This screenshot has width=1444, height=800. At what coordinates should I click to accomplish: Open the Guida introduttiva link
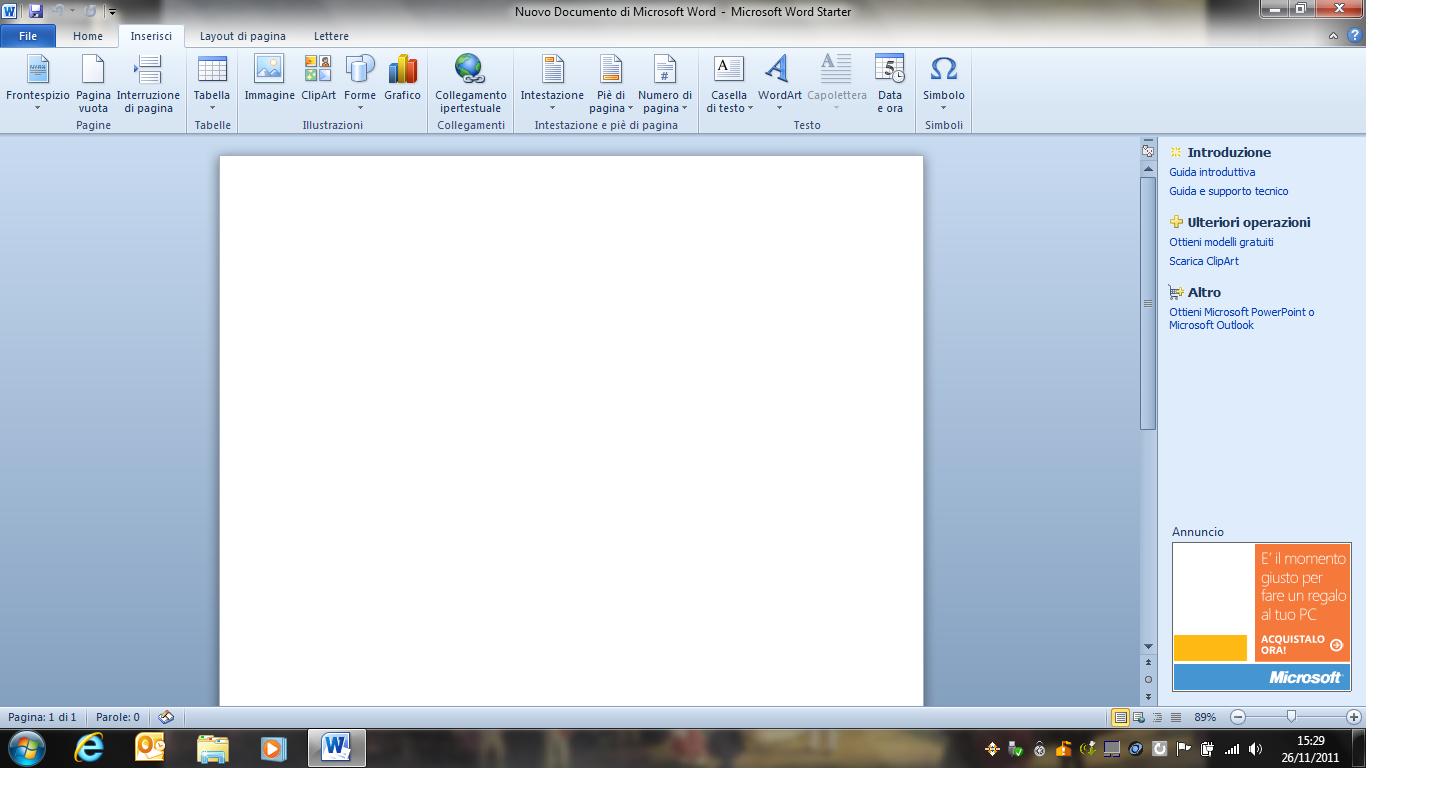[x=1212, y=172]
